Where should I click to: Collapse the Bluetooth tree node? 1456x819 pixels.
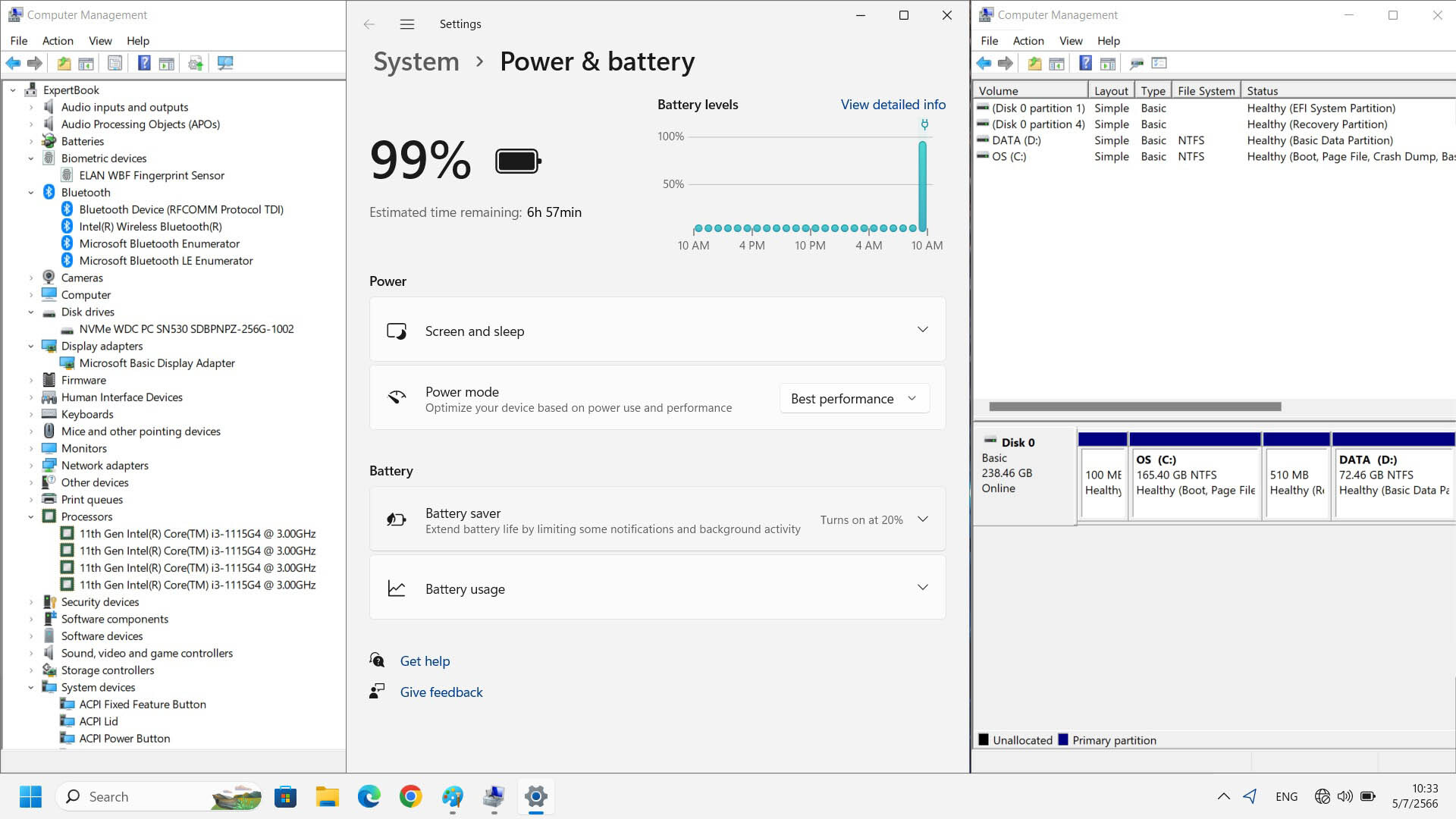[x=31, y=193]
